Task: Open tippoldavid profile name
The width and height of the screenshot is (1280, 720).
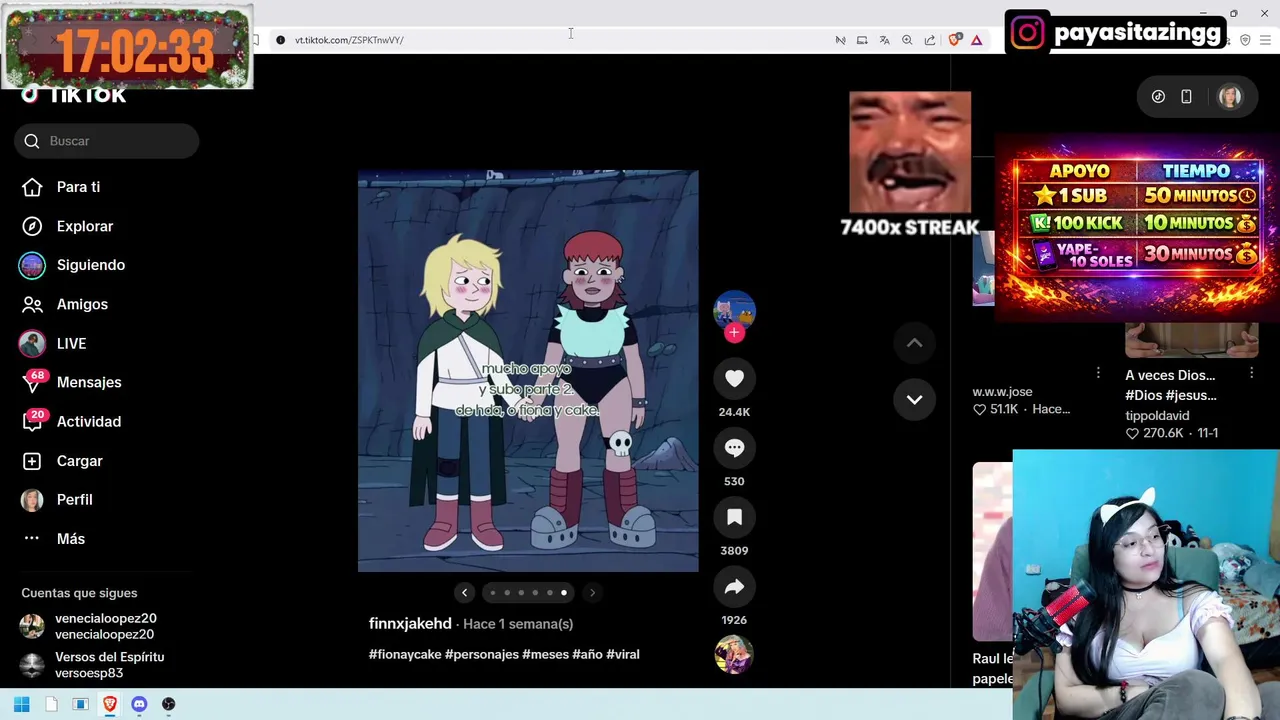Action: click(1157, 415)
